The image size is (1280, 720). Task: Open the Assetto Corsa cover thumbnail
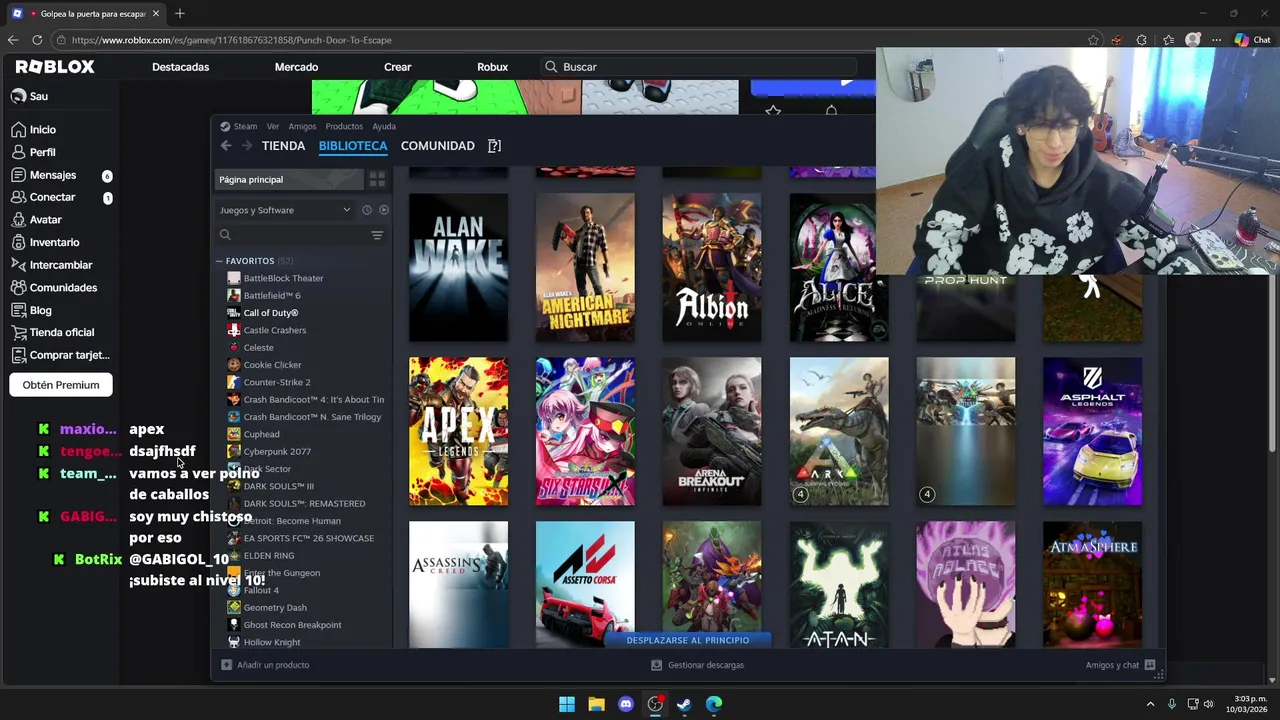tap(585, 584)
